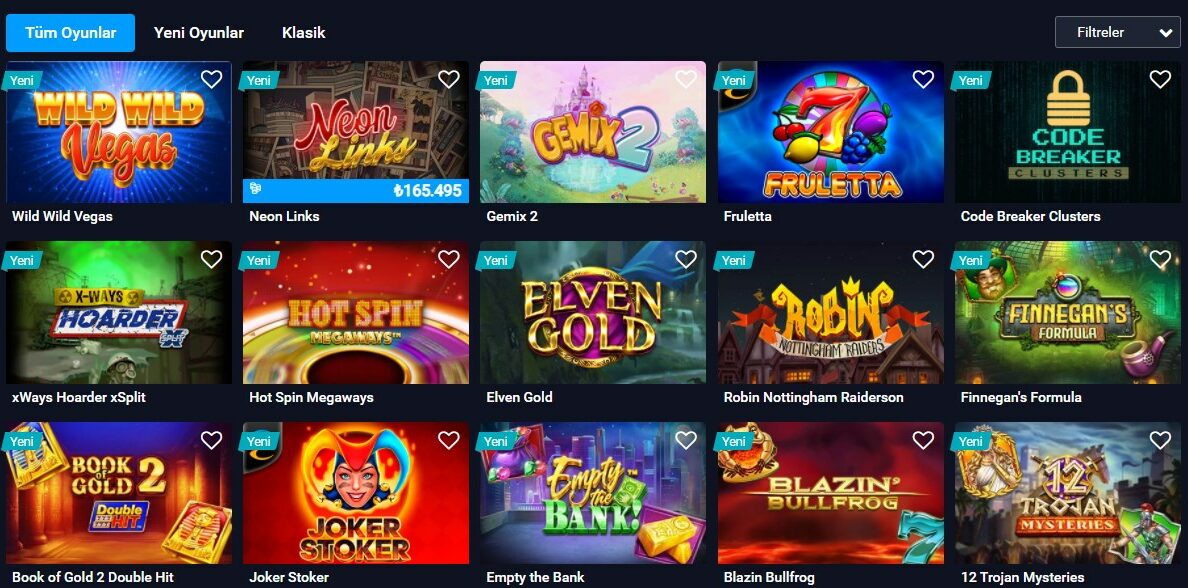Switch to the Yeni Oyunlar tab
Screen dimensions: 1188x588
pyautogui.click(x=199, y=33)
